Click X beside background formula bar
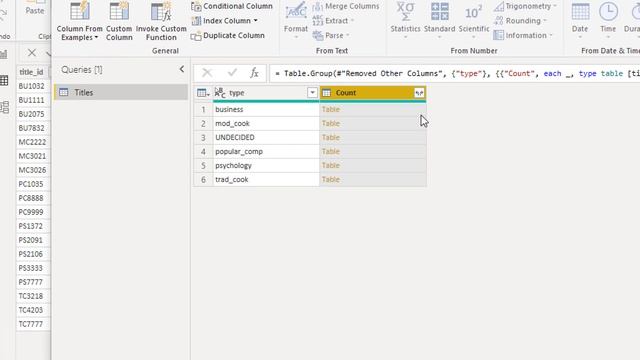The width and height of the screenshot is (640, 360). pyautogui.click(x=31, y=53)
